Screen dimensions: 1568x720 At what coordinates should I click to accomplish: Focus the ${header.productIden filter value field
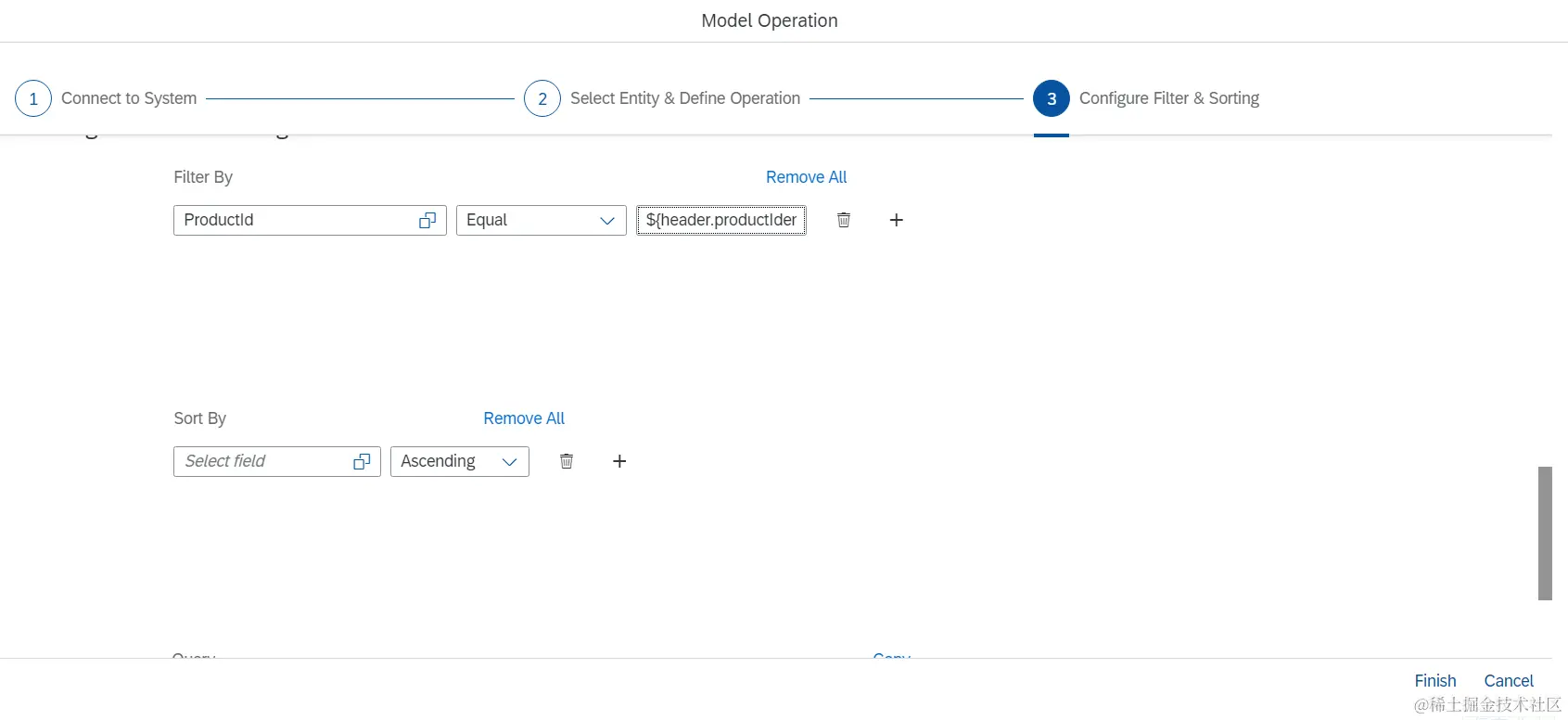[x=721, y=221]
